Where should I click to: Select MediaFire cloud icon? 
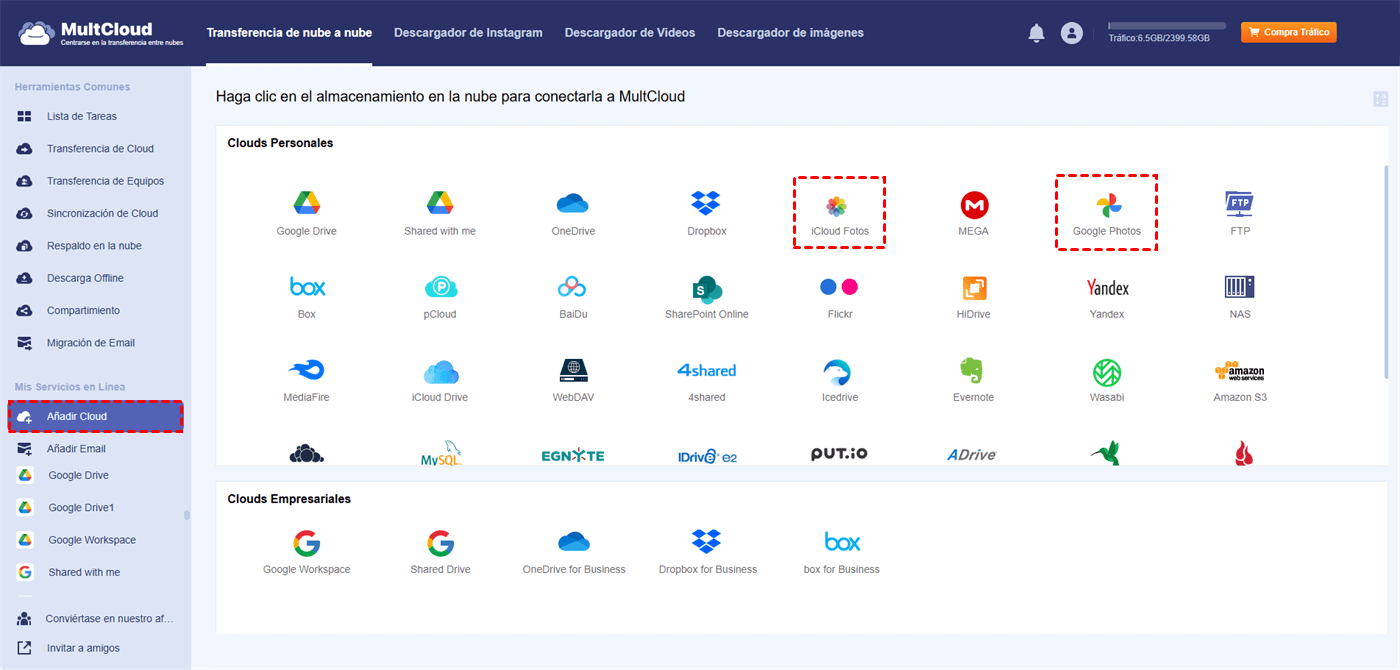pyautogui.click(x=307, y=370)
